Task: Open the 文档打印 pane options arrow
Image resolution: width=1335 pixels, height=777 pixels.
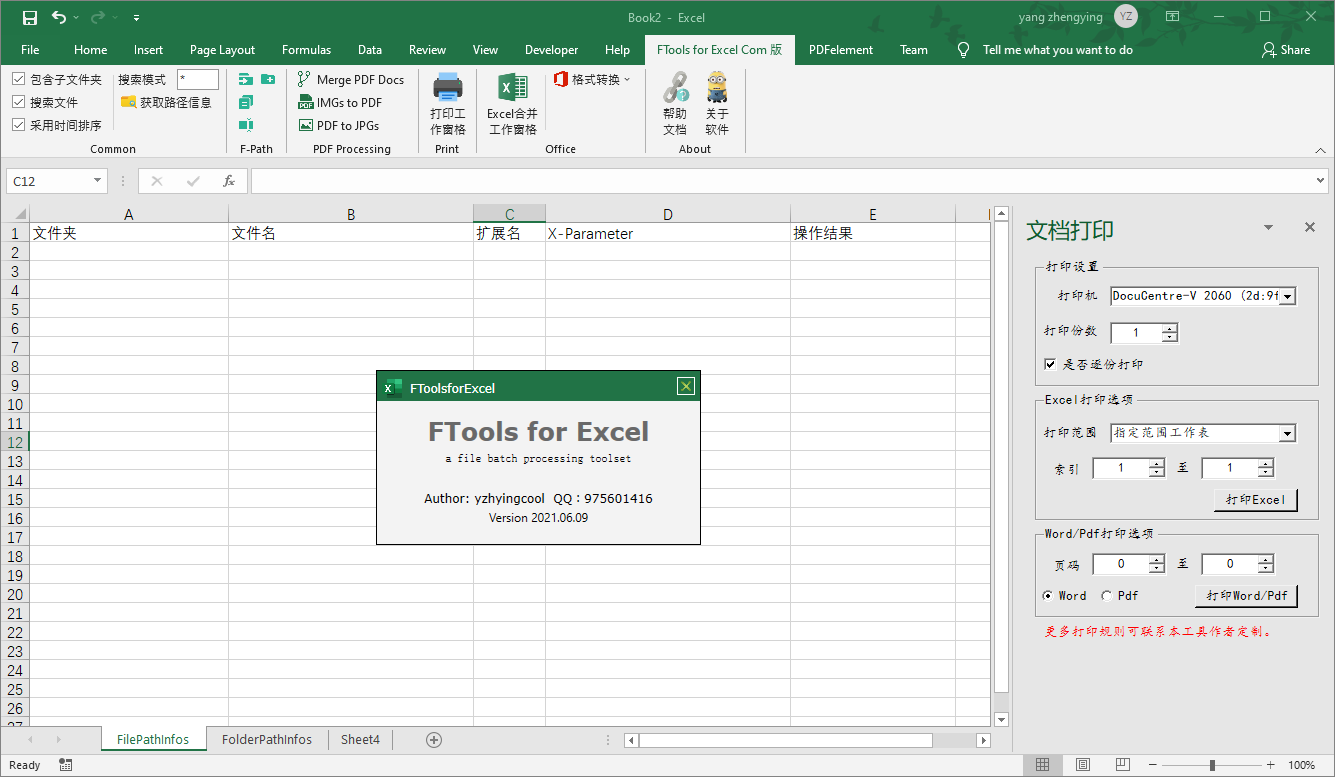Action: (x=1268, y=228)
